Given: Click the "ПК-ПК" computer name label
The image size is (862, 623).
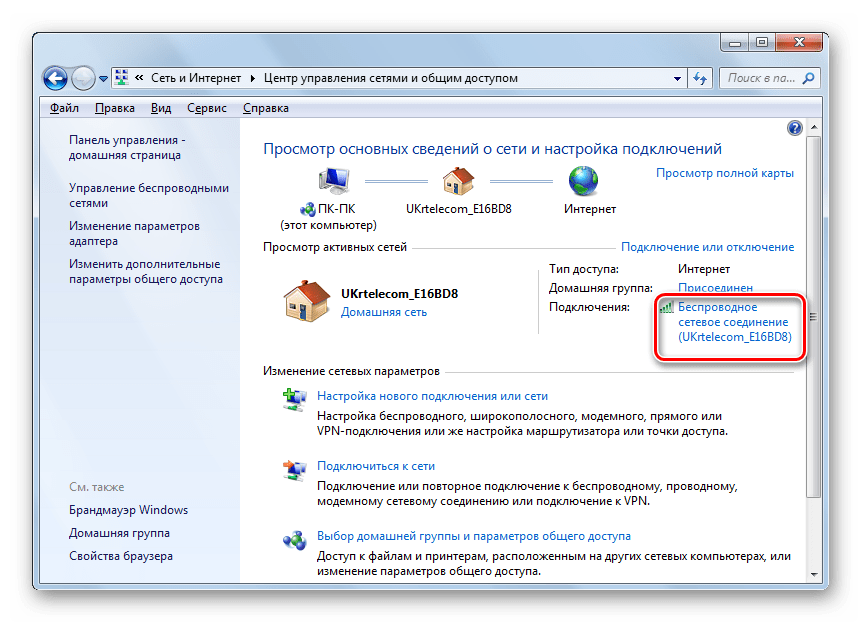Looking at the screenshot, I should click(336, 209).
